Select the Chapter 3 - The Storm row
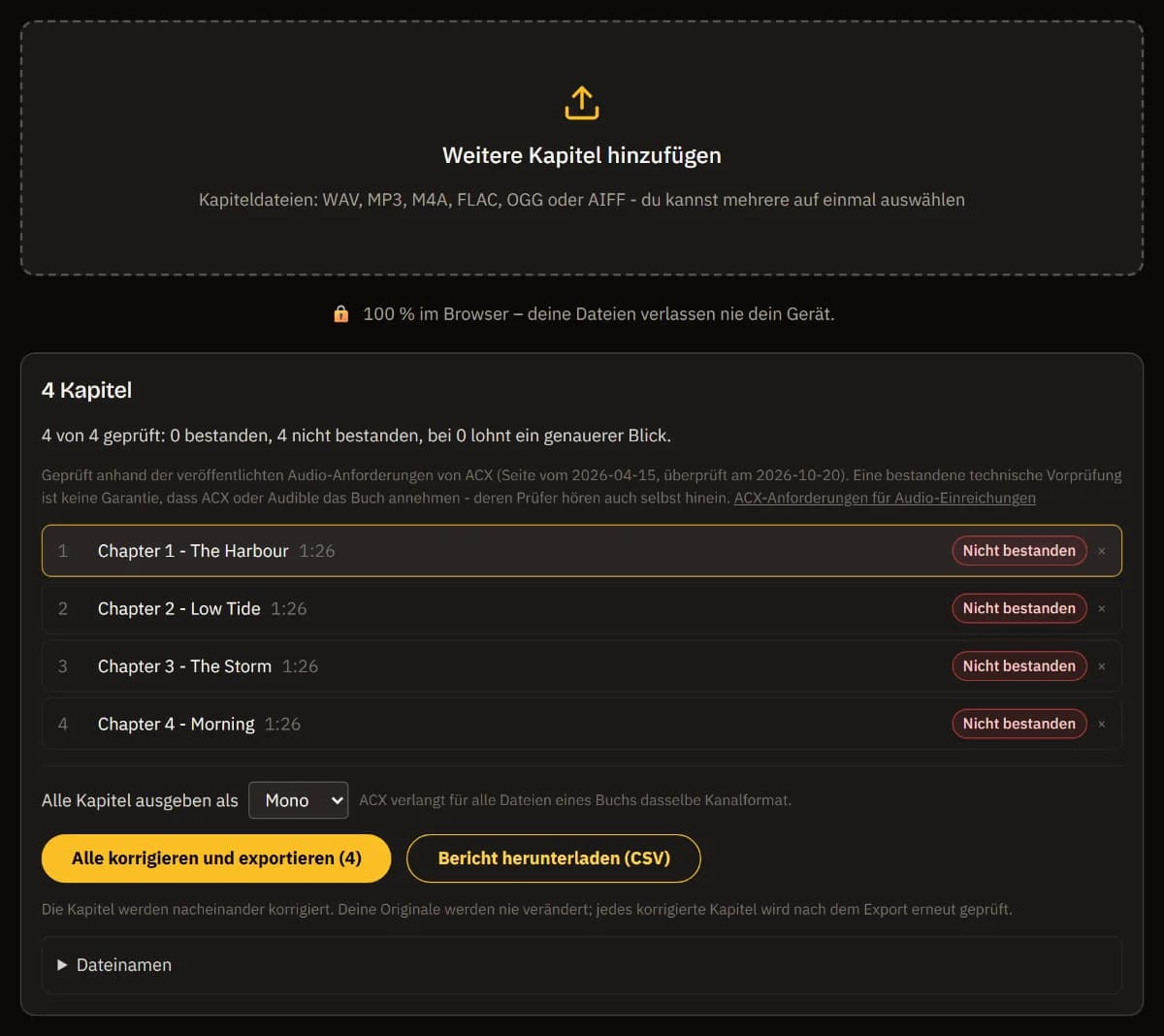1164x1036 pixels. pos(582,666)
